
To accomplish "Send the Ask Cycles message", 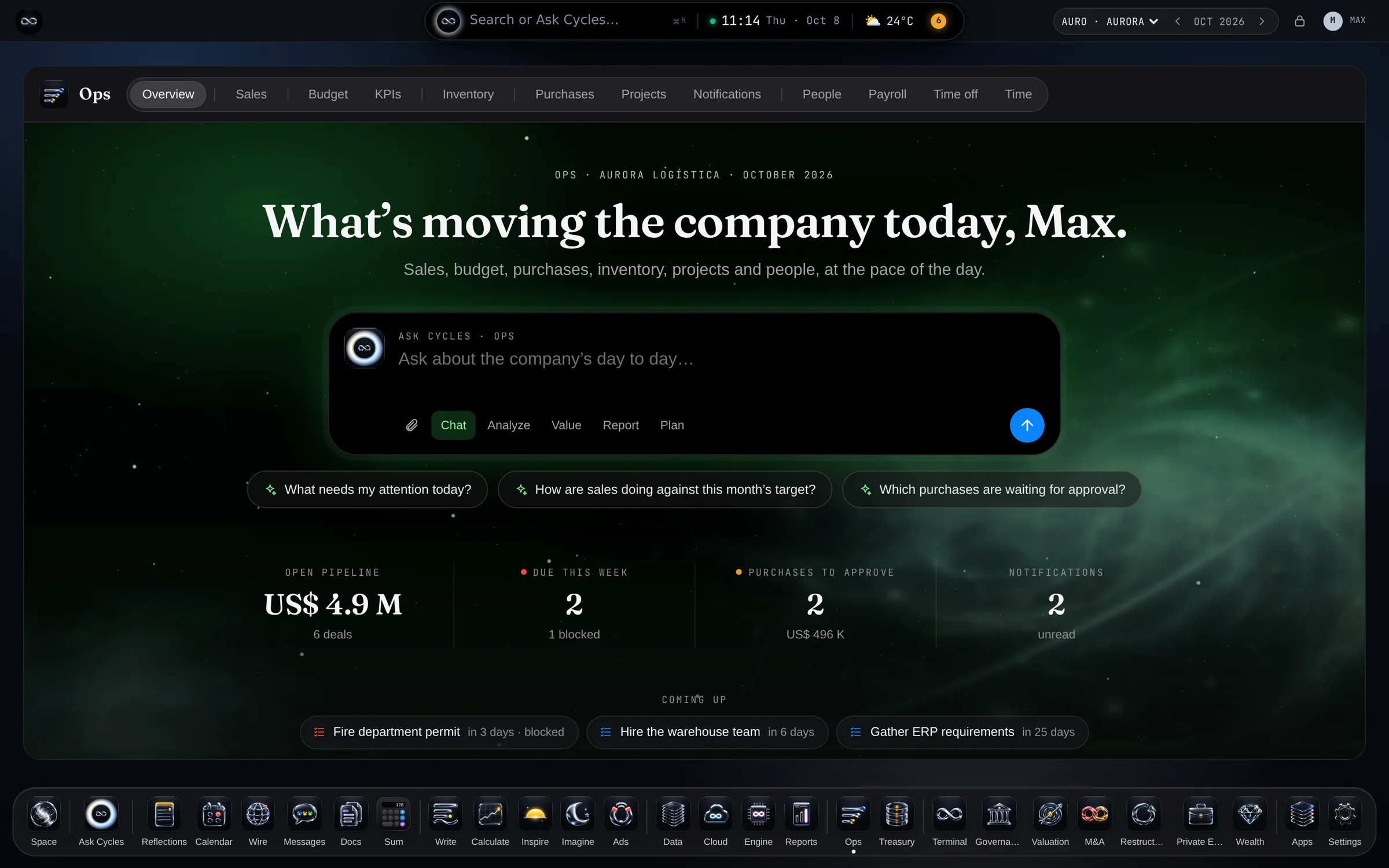I will [1027, 425].
